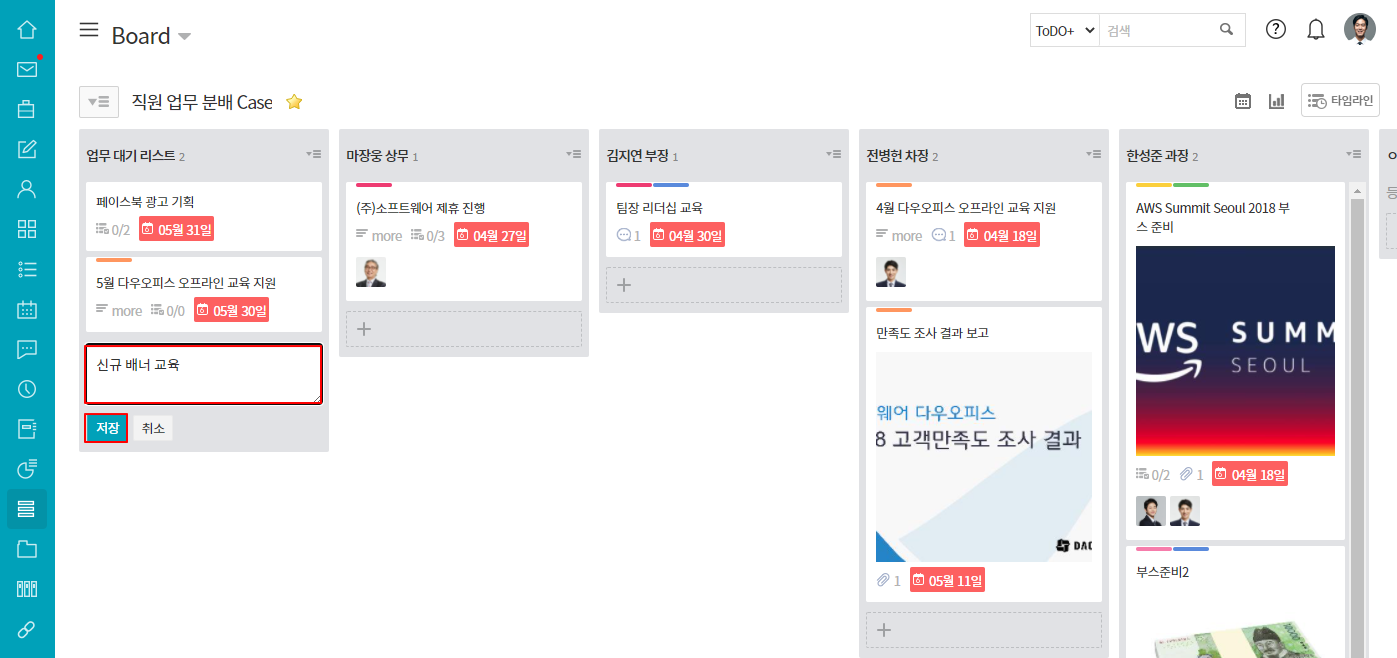Click the 한성준 과장 column scrollbar
The width and height of the screenshot is (1397, 658).
1357,400
